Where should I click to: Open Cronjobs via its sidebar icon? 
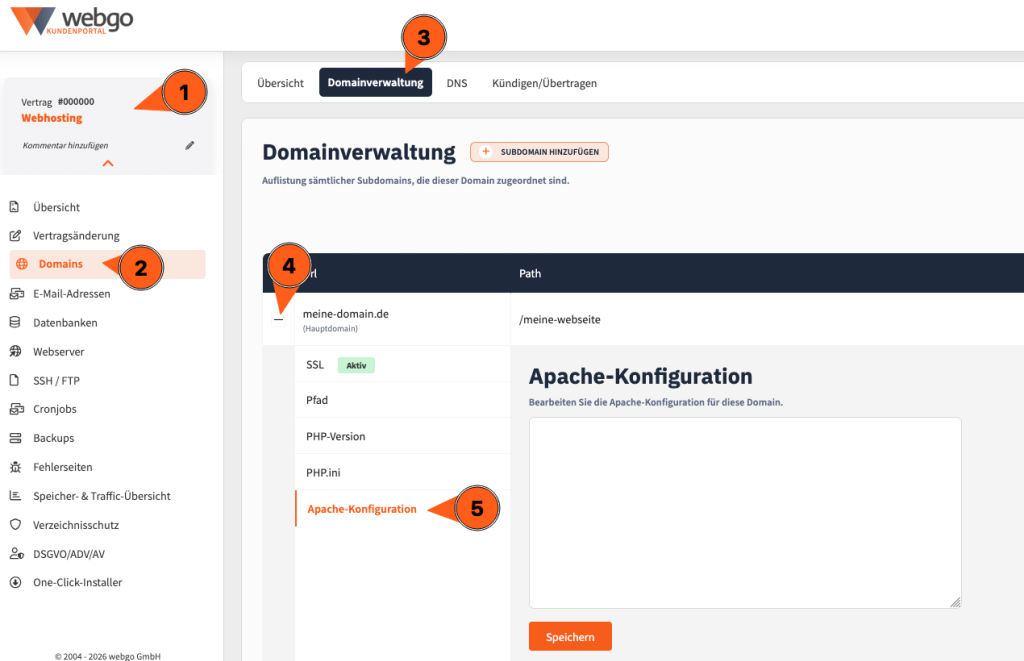pos(14,408)
